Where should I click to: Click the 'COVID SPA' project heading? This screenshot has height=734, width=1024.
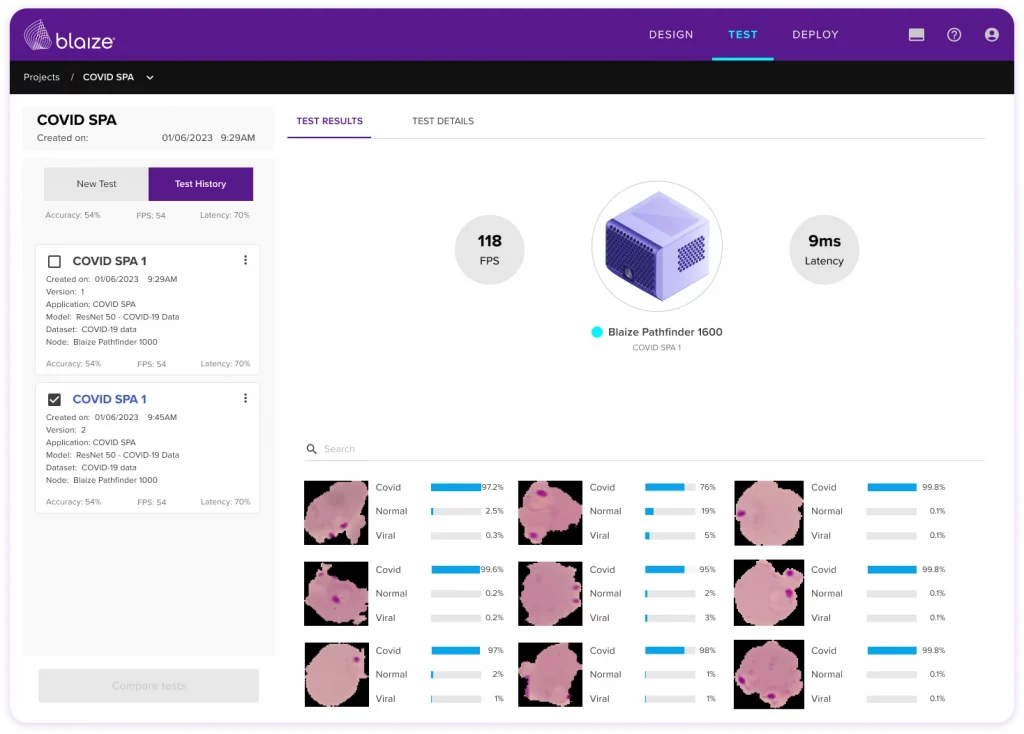[x=76, y=120]
